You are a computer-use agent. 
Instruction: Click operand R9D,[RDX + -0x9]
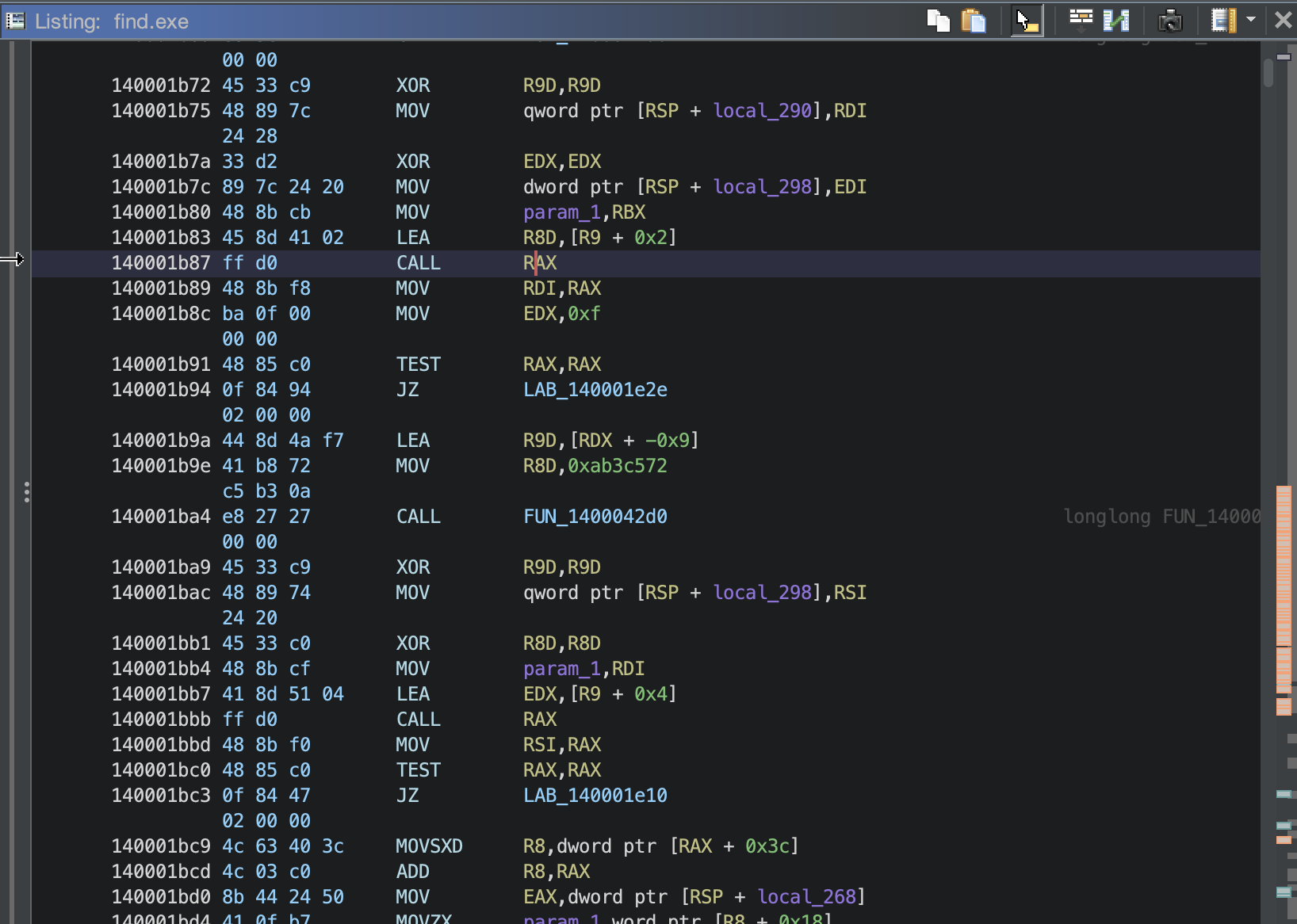point(611,441)
